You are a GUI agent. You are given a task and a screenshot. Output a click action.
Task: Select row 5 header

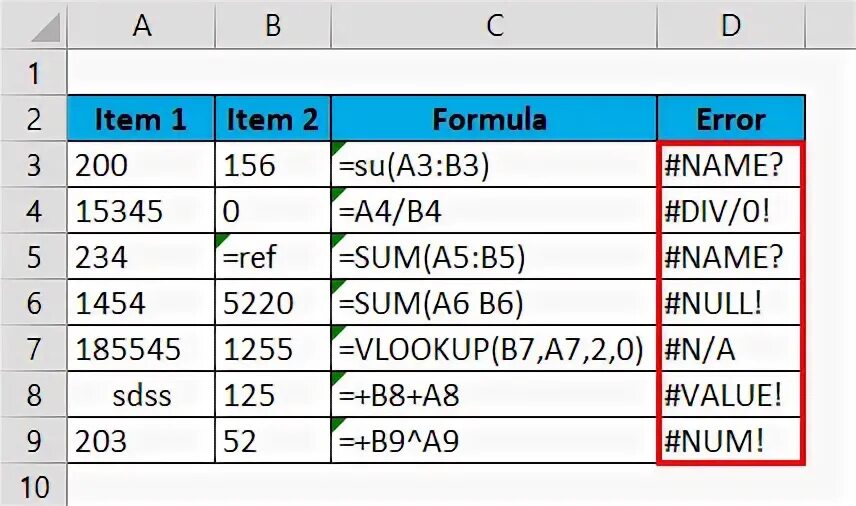tap(33, 257)
